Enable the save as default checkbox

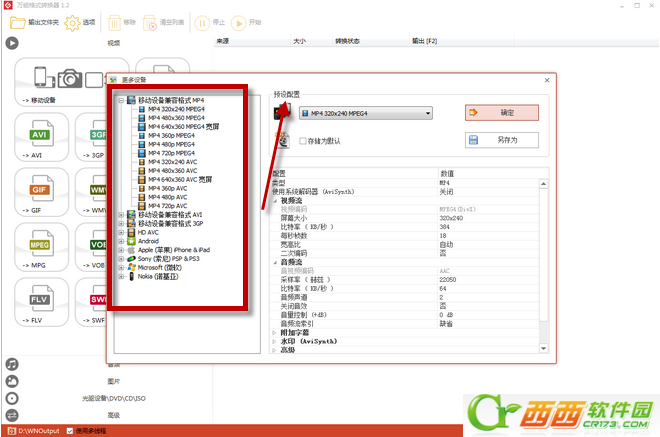(x=303, y=141)
